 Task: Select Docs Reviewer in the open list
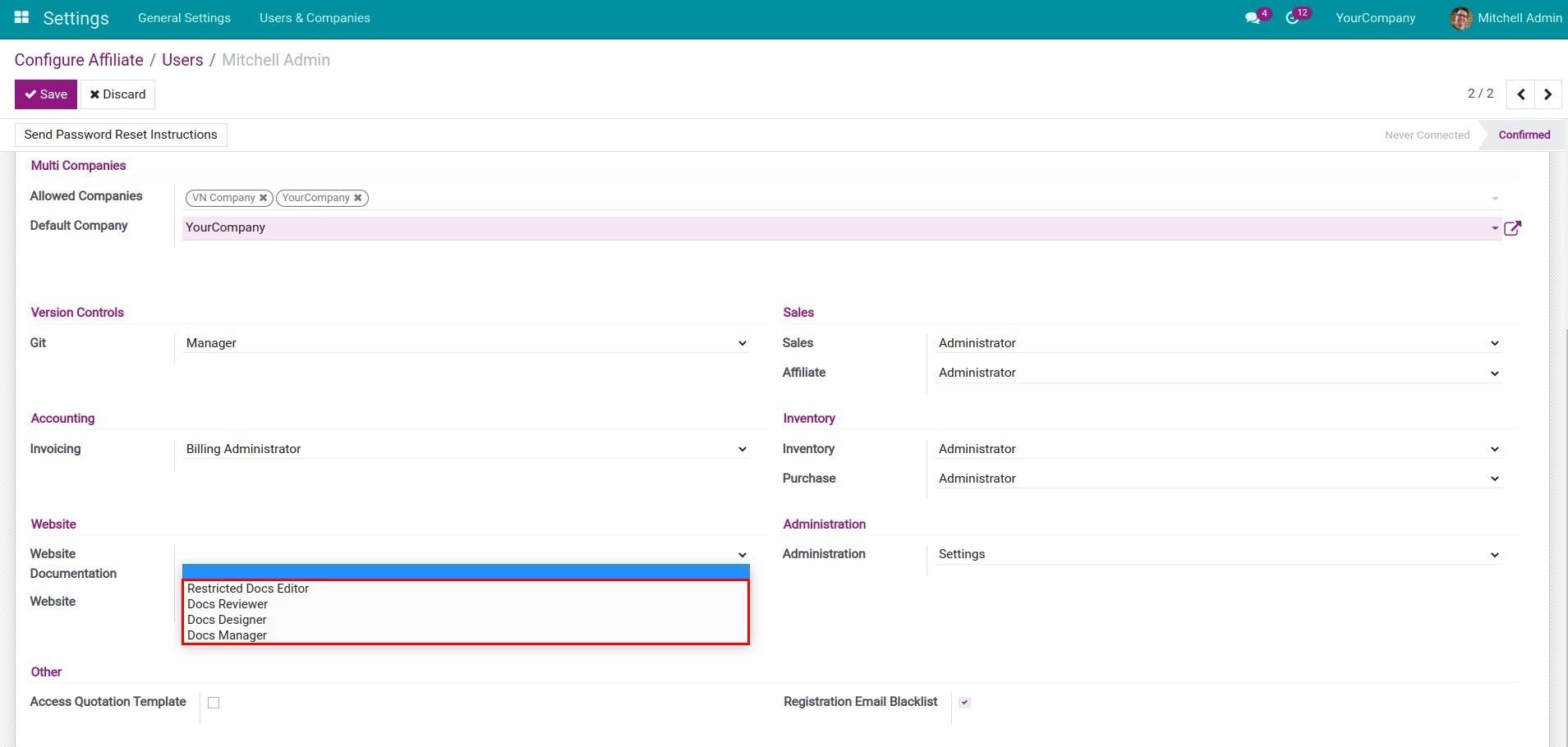[228, 604]
